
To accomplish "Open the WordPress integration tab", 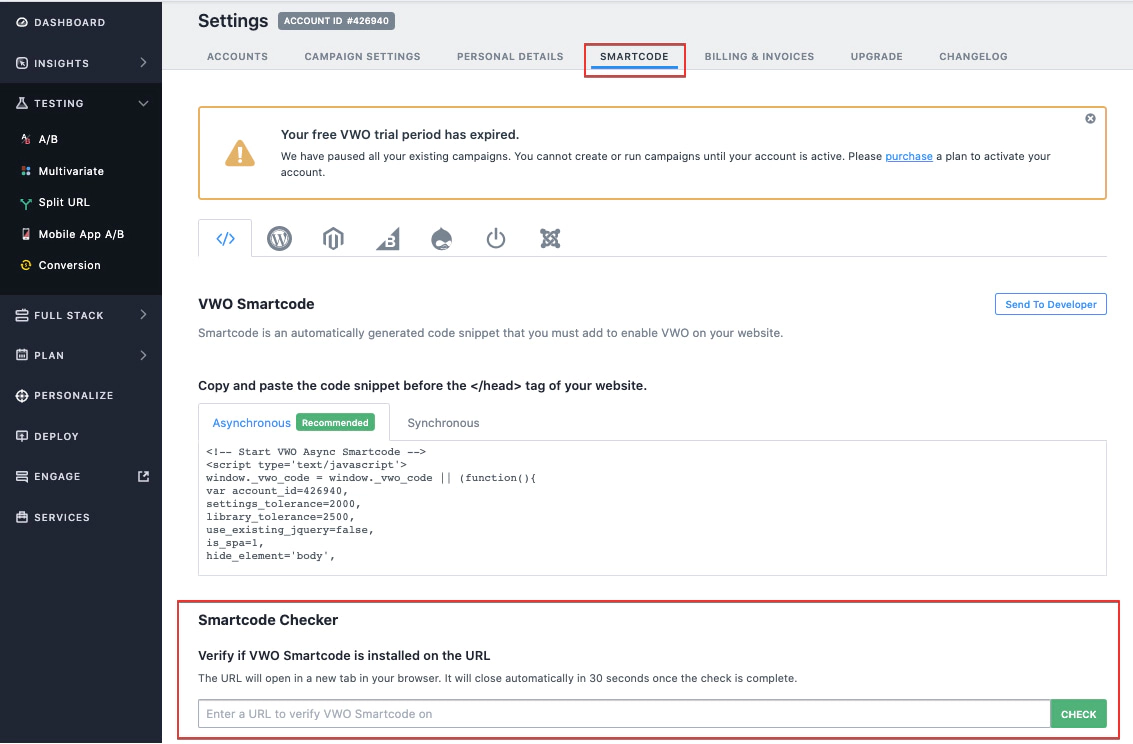I will [279, 238].
